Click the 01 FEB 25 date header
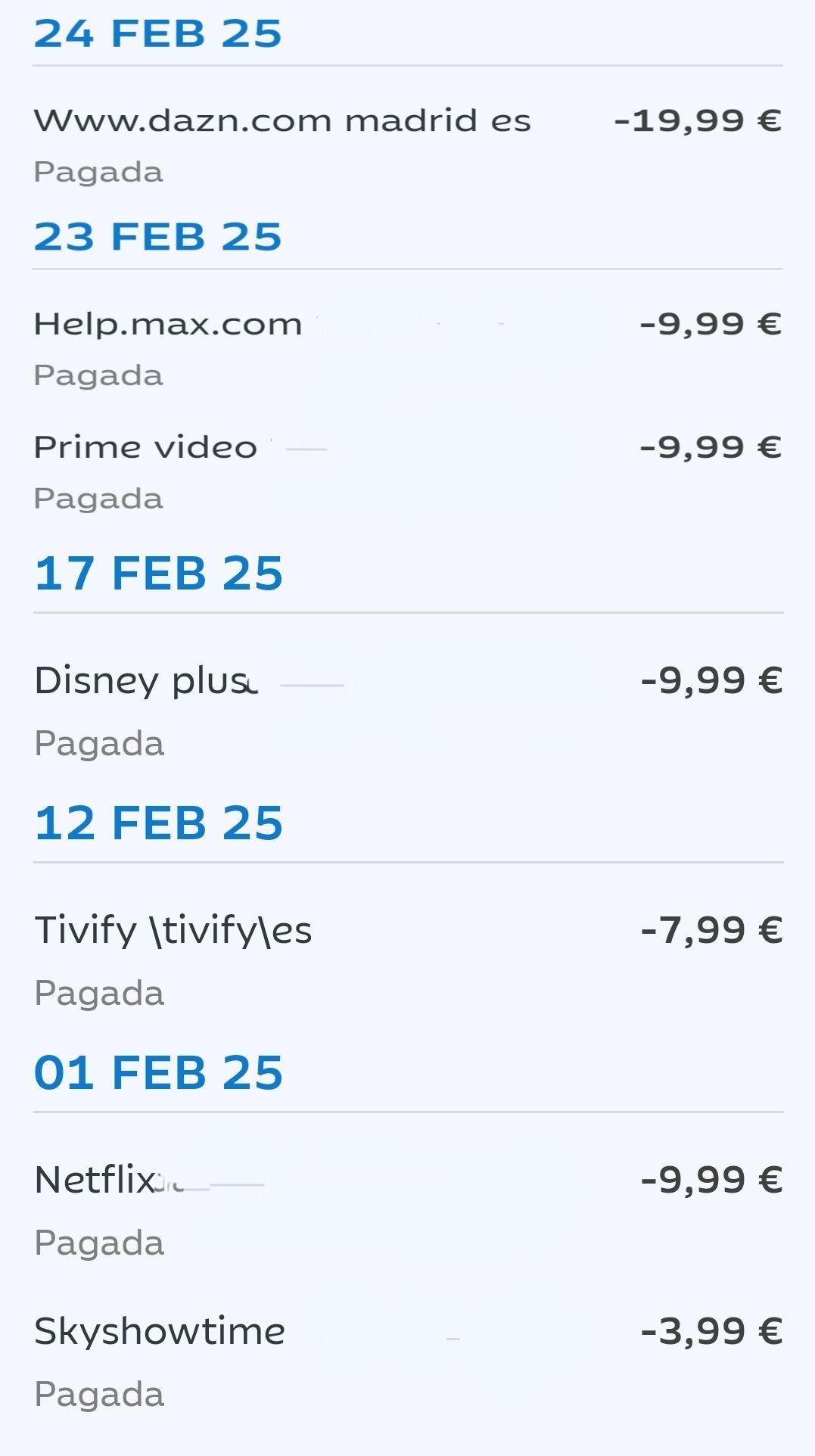 (x=159, y=1073)
